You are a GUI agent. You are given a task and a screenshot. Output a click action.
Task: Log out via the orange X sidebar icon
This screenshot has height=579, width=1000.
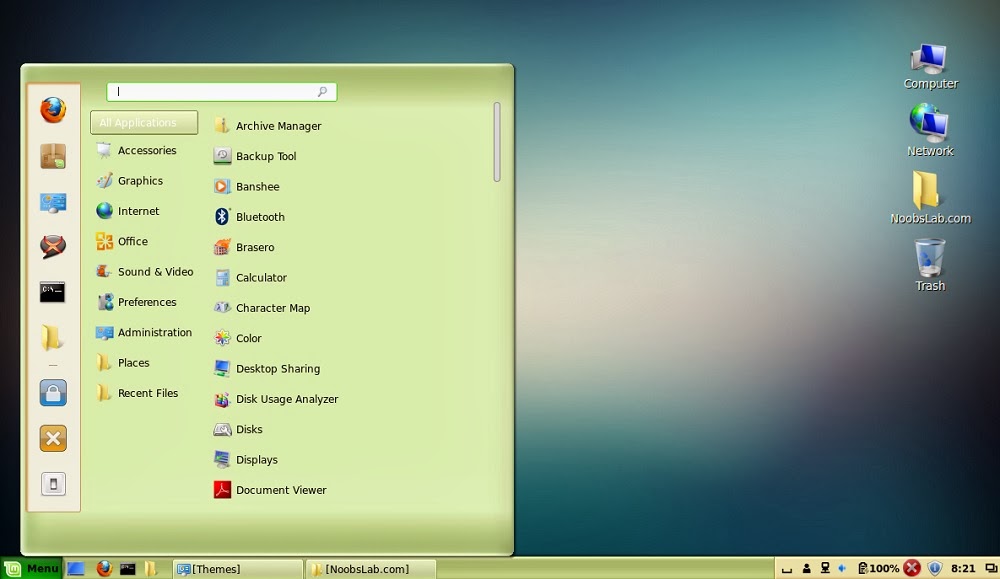point(52,437)
